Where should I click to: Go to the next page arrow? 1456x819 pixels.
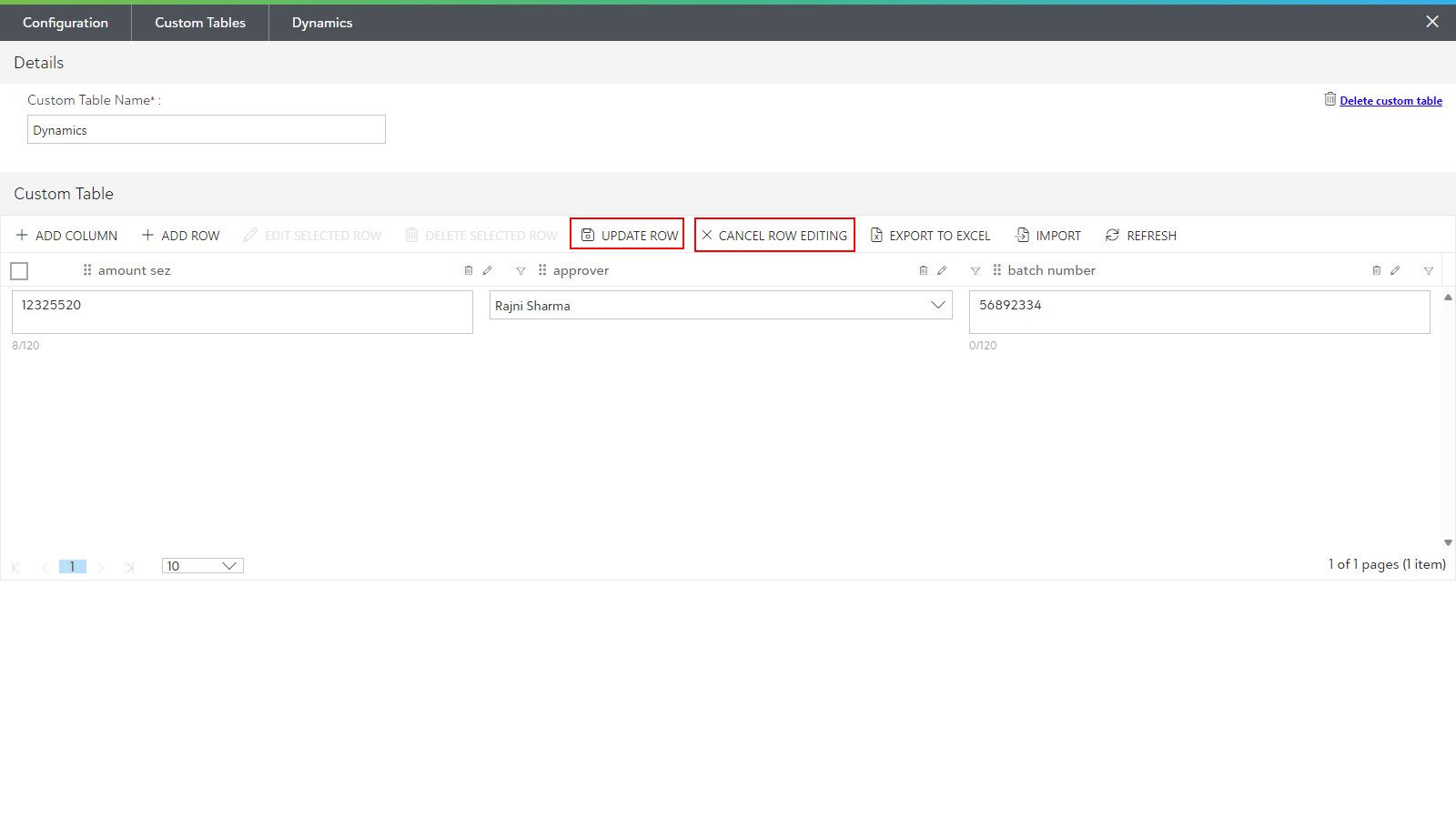(x=101, y=567)
